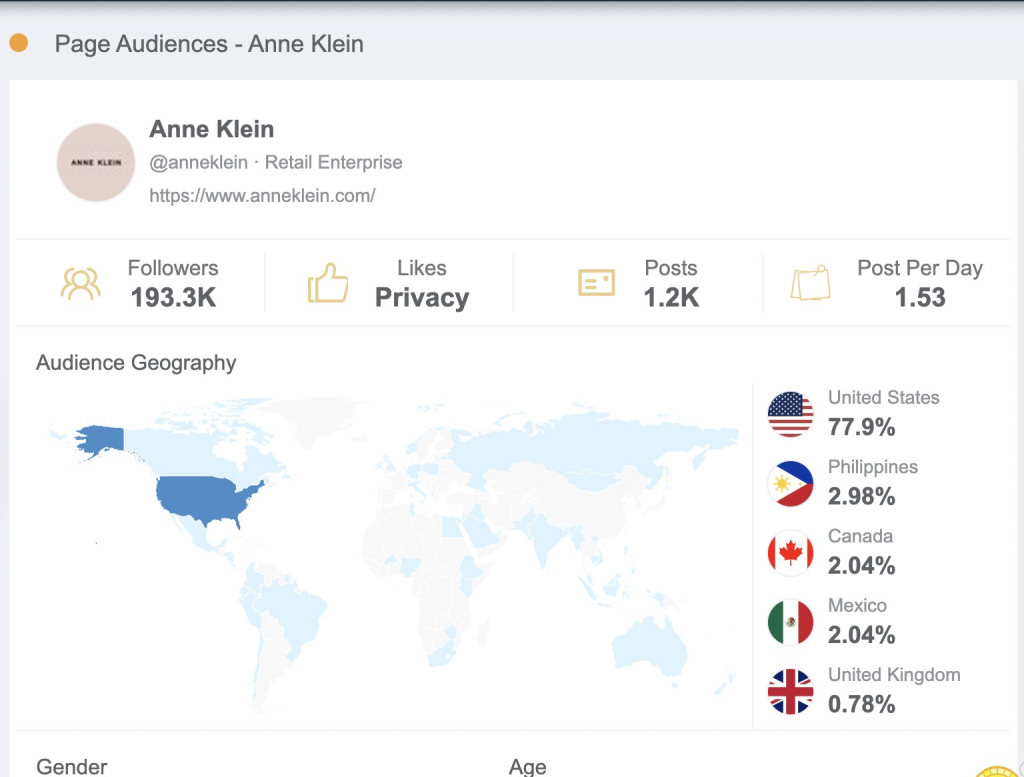Click the orange dot beside Page Audiences
This screenshot has width=1024, height=777.
point(19,42)
